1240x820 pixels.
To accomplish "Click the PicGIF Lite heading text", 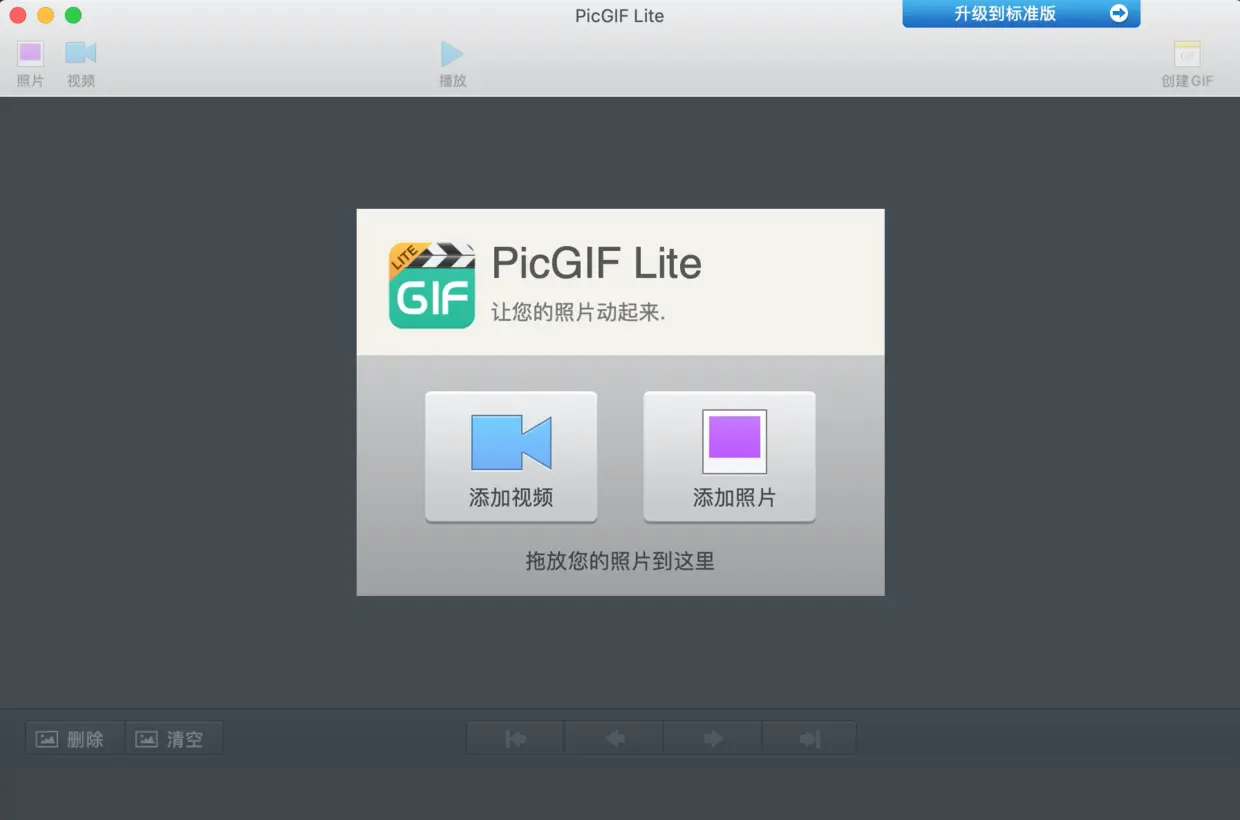I will coord(596,263).
